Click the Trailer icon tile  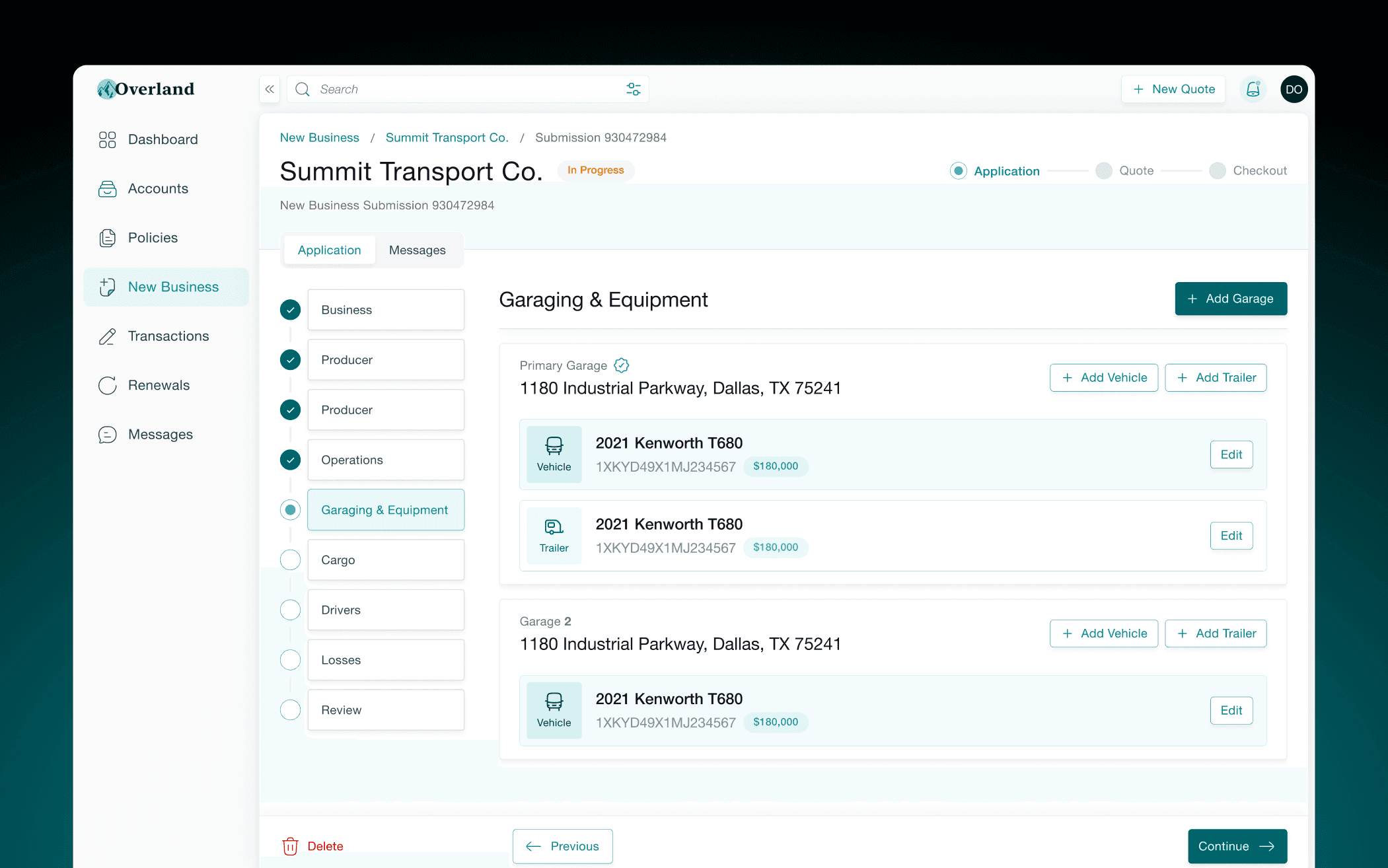coord(554,535)
